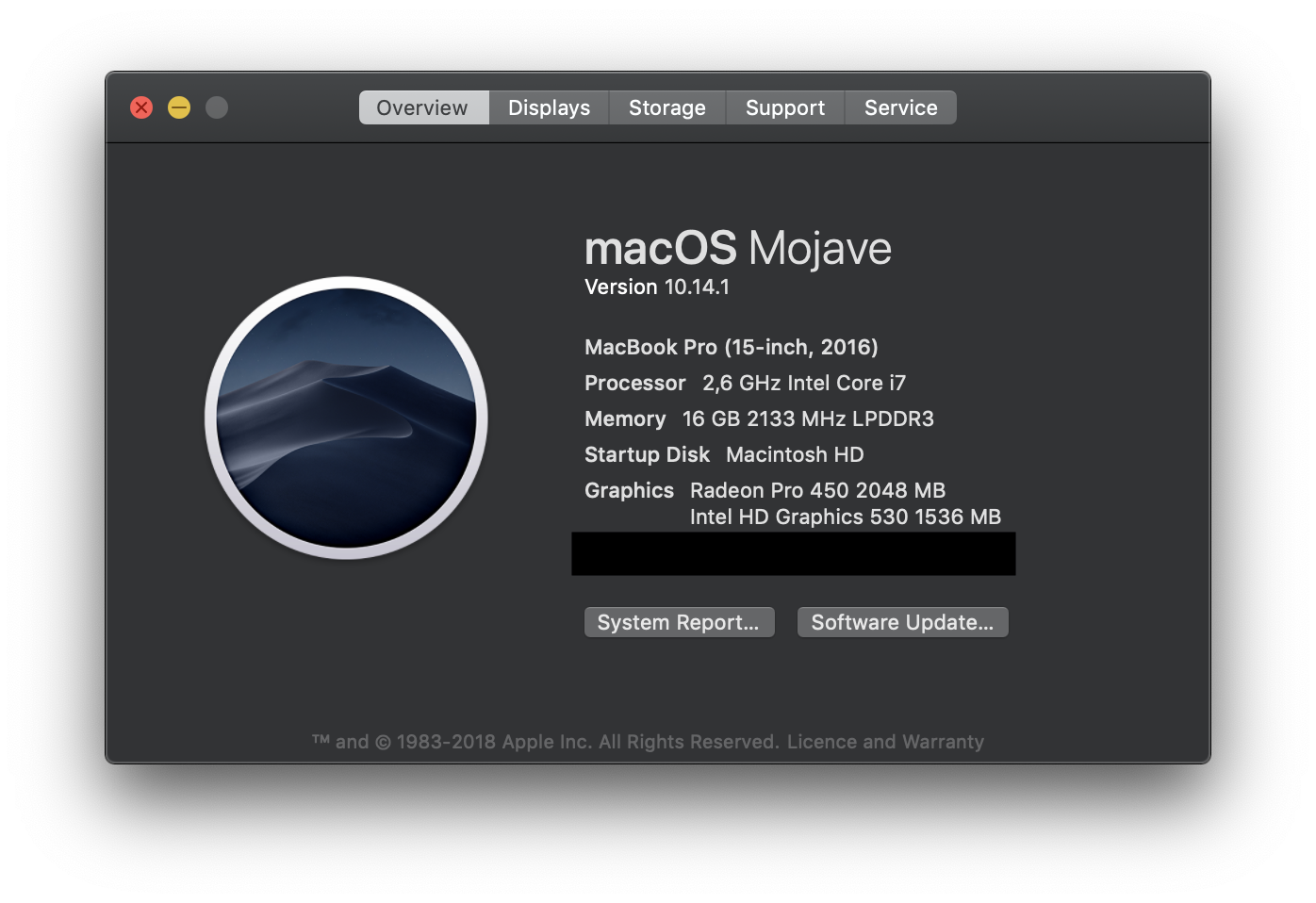Click the MacBook Pro (15-inch, 2016) label
Image resolution: width=1316 pixels, height=903 pixels.
click(x=731, y=347)
